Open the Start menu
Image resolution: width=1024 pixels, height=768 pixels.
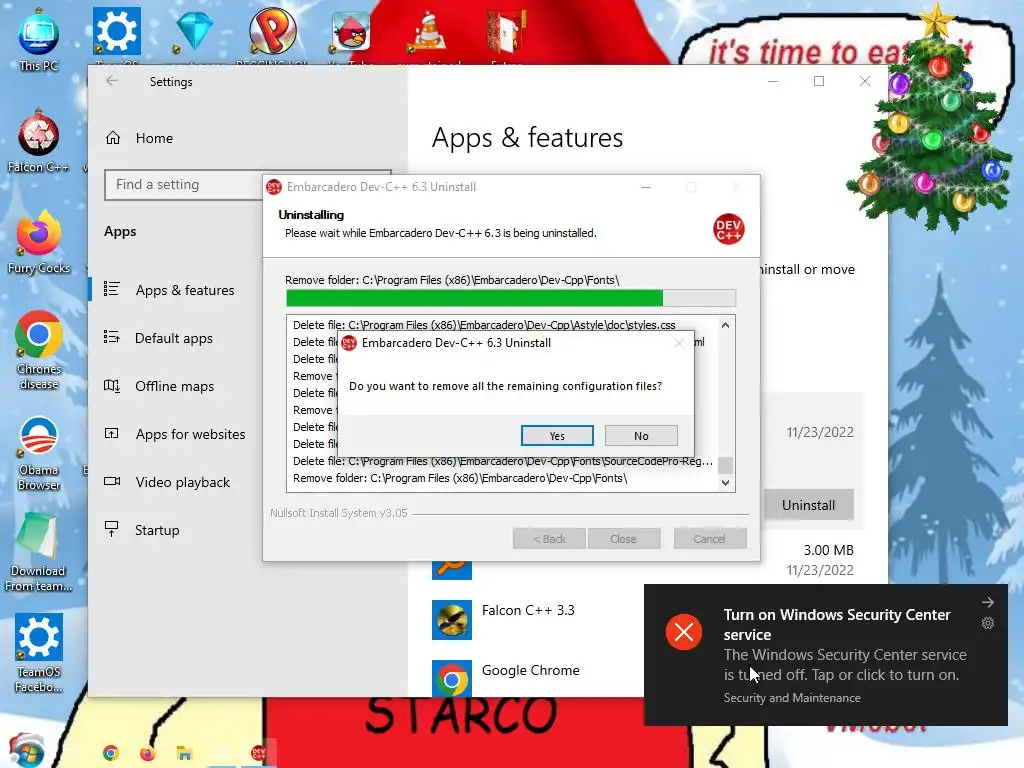click(x=26, y=751)
